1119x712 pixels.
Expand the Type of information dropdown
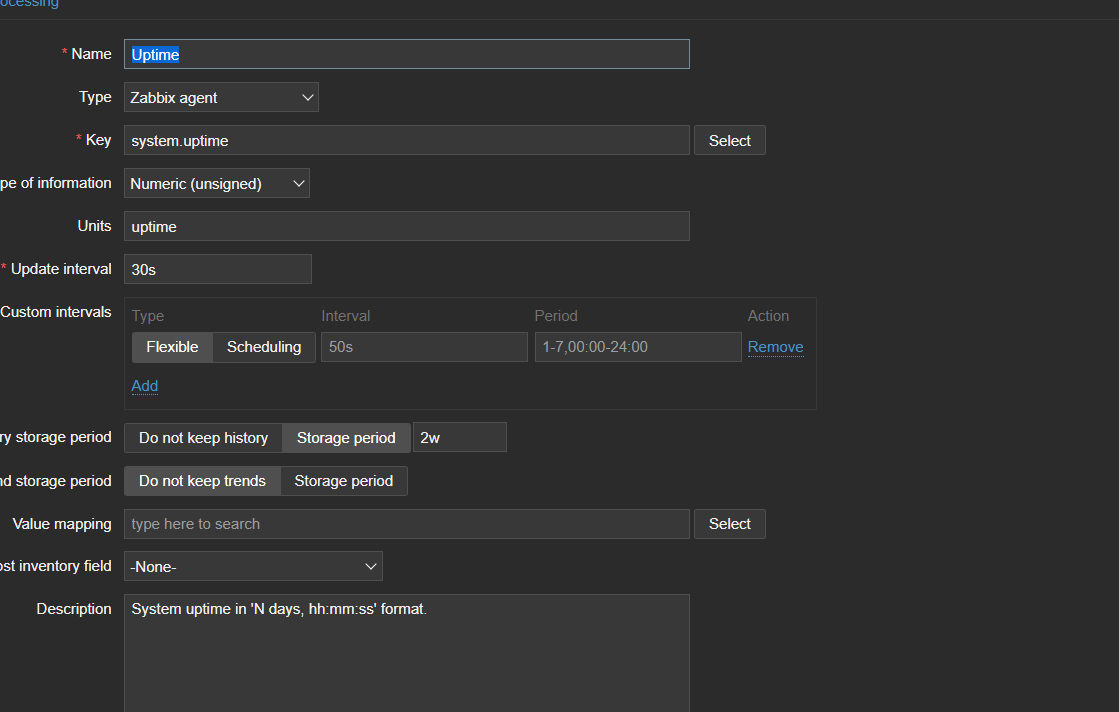coord(216,184)
